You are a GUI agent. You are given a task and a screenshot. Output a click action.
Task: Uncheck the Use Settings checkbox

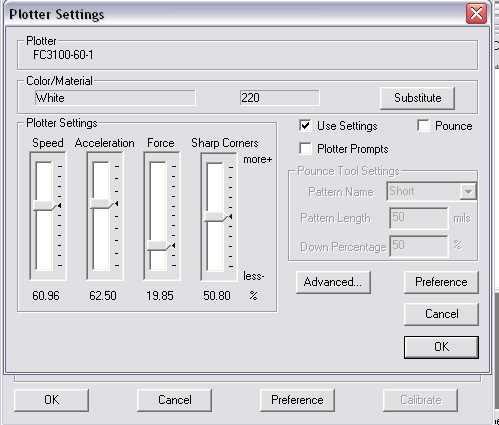(x=305, y=126)
